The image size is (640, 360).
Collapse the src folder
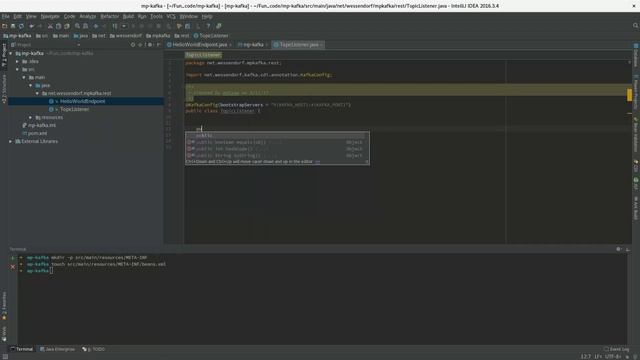pos(18,69)
